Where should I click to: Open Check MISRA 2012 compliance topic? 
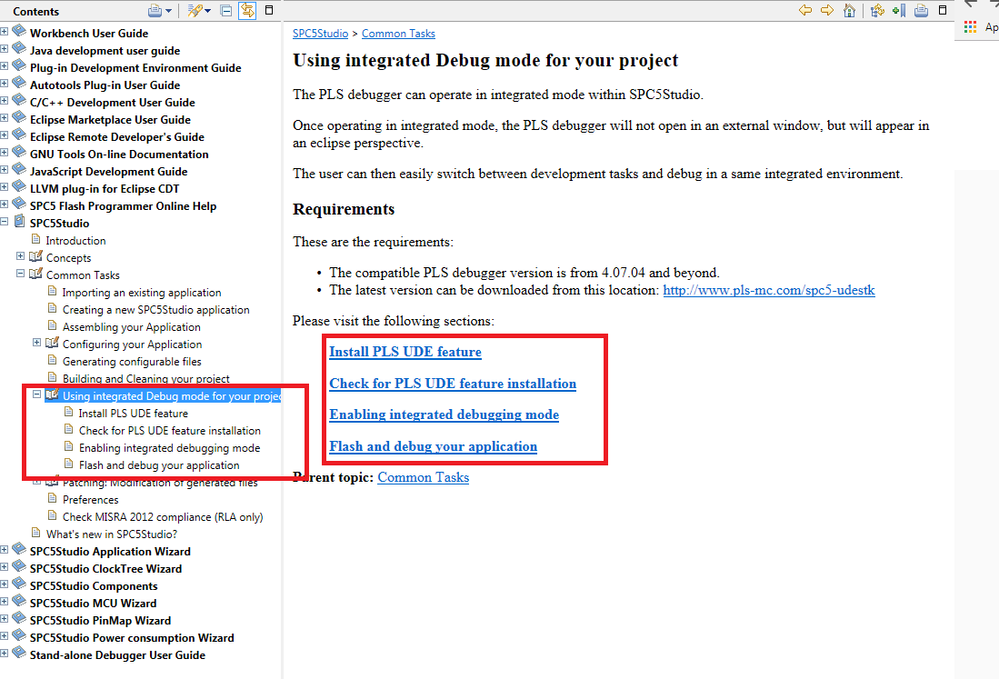pos(162,517)
